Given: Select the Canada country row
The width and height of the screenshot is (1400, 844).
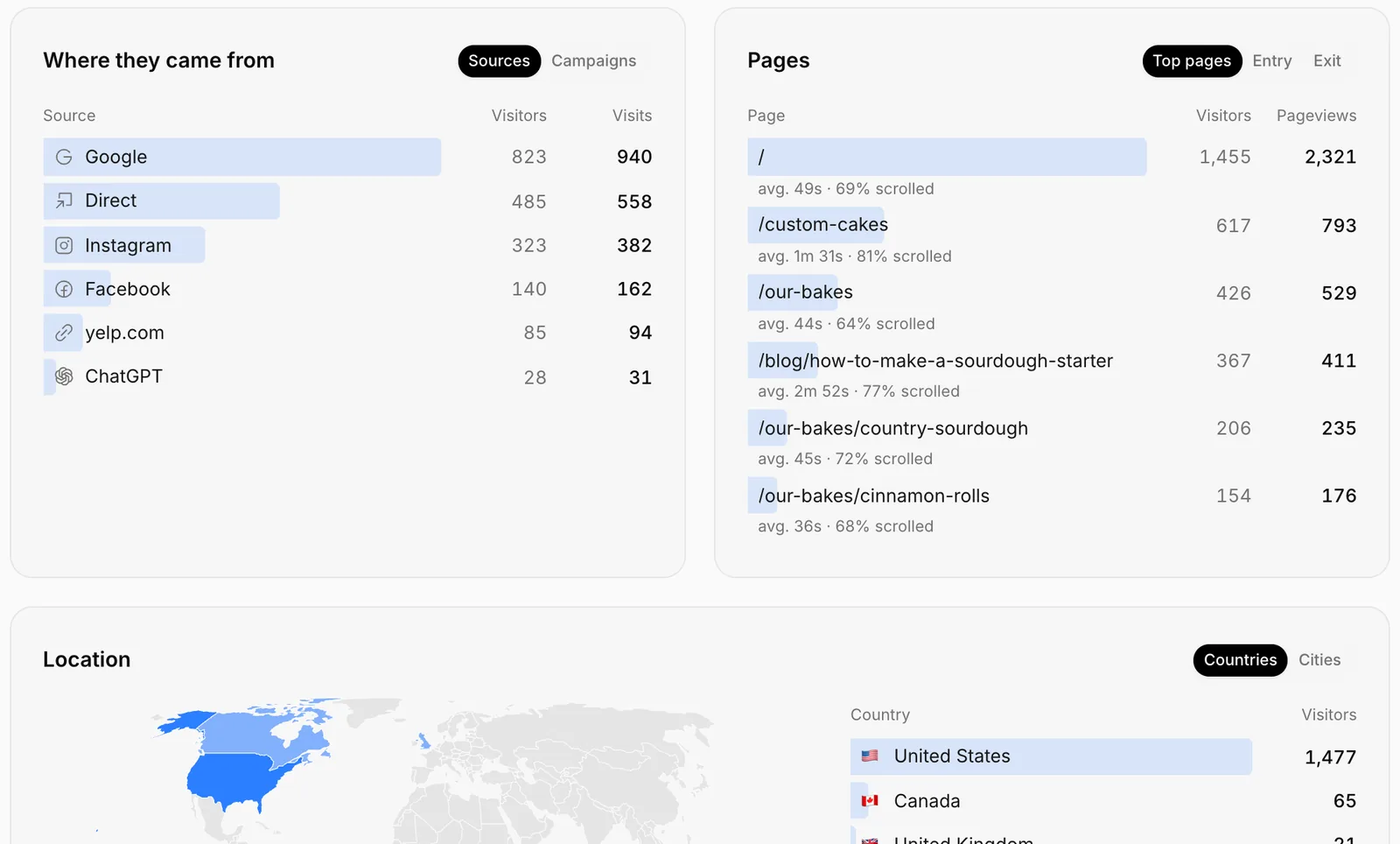Looking at the screenshot, I should (1103, 800).
